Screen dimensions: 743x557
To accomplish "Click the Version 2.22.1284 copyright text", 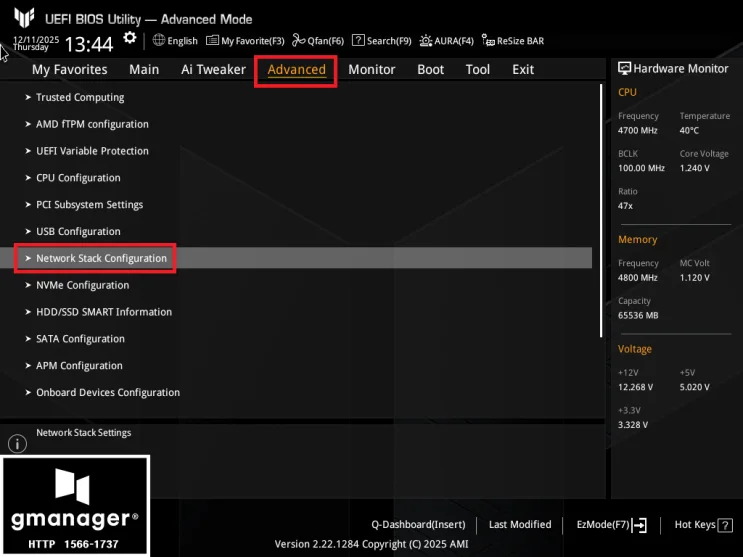I will 371,544.
